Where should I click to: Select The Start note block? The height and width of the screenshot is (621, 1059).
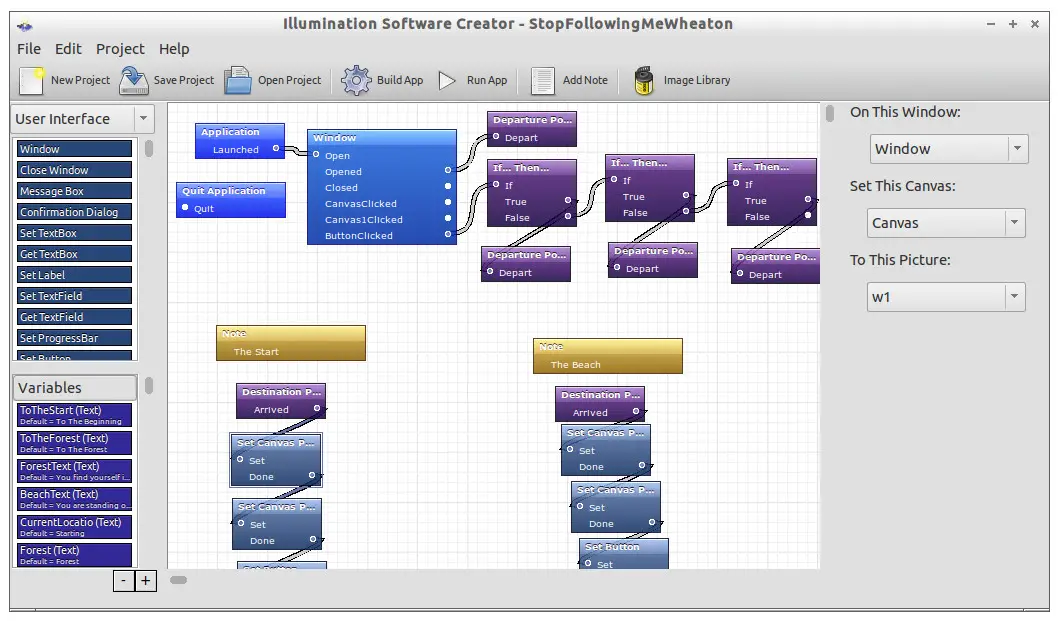(291, 343)
